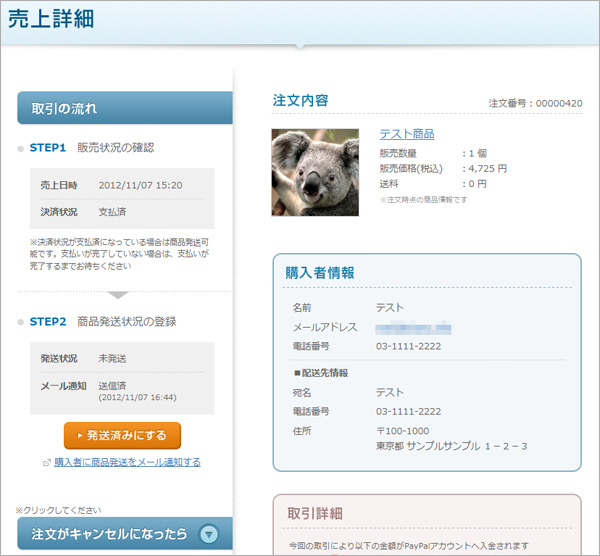600x556 pixels.
Task: Click the 取引詳細 section heading
Action: coord(313,513)
